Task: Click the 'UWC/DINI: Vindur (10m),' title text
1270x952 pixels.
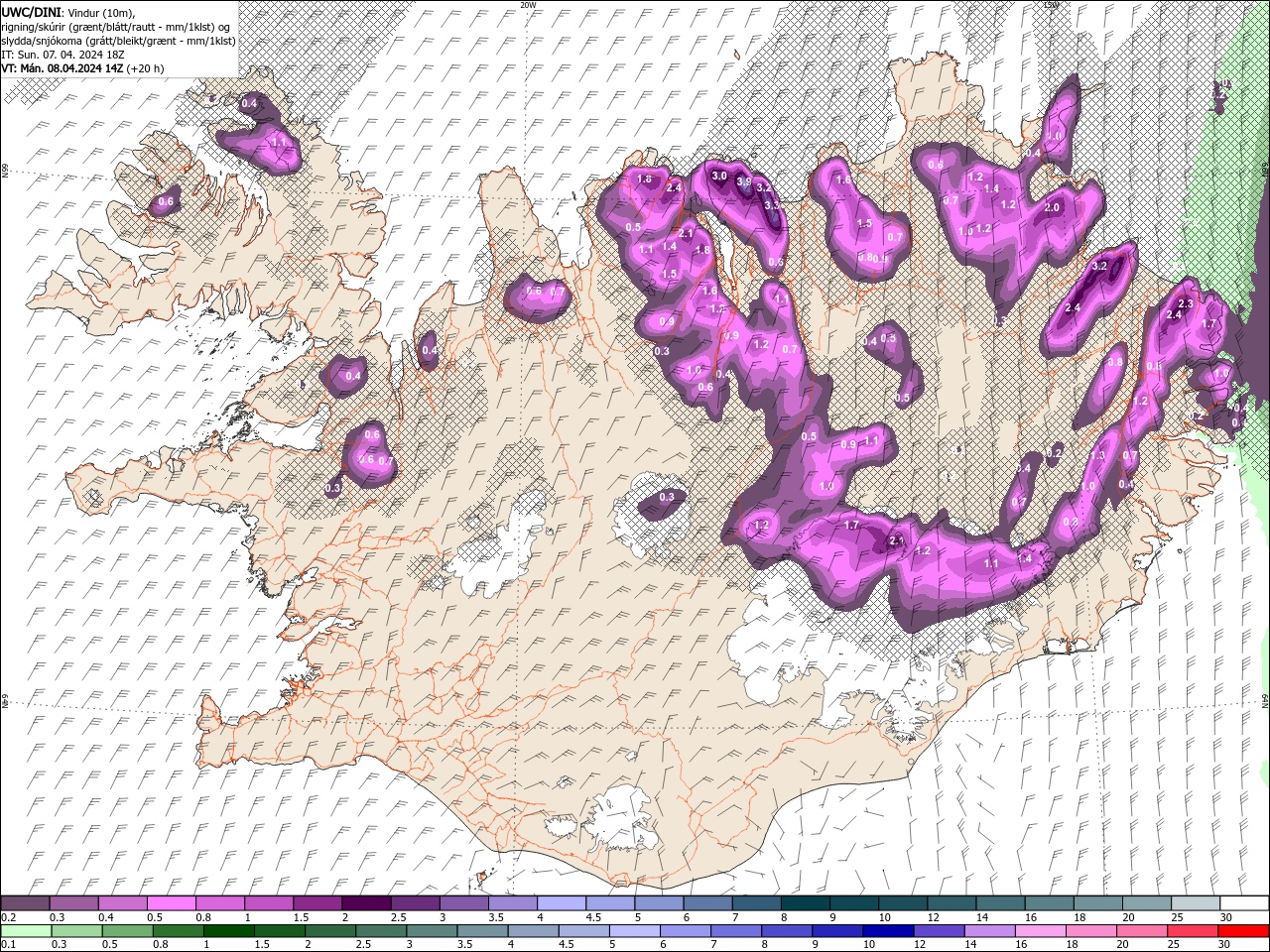Action: [65, 12]
